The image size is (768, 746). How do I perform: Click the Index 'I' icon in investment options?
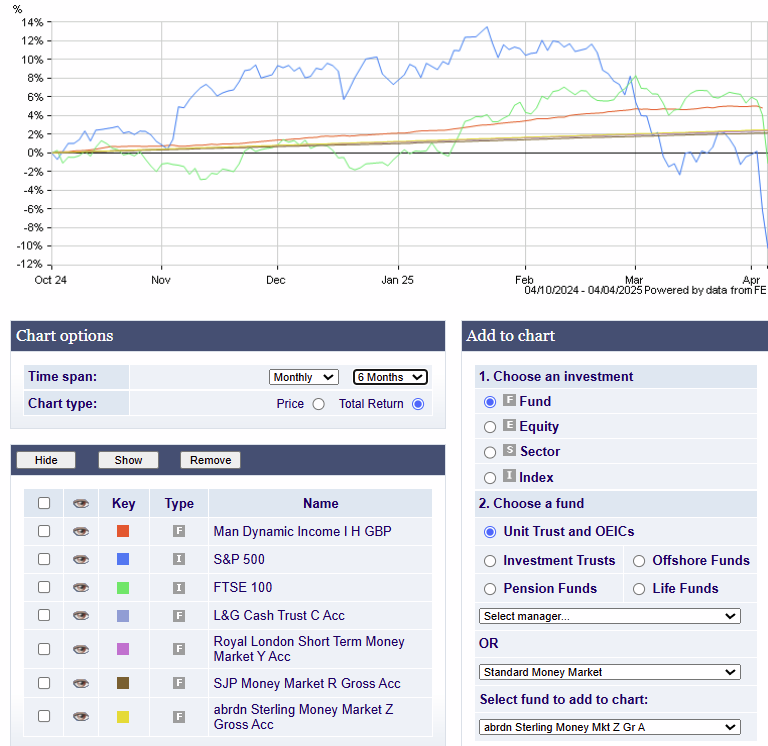click(x=508, y=477)
